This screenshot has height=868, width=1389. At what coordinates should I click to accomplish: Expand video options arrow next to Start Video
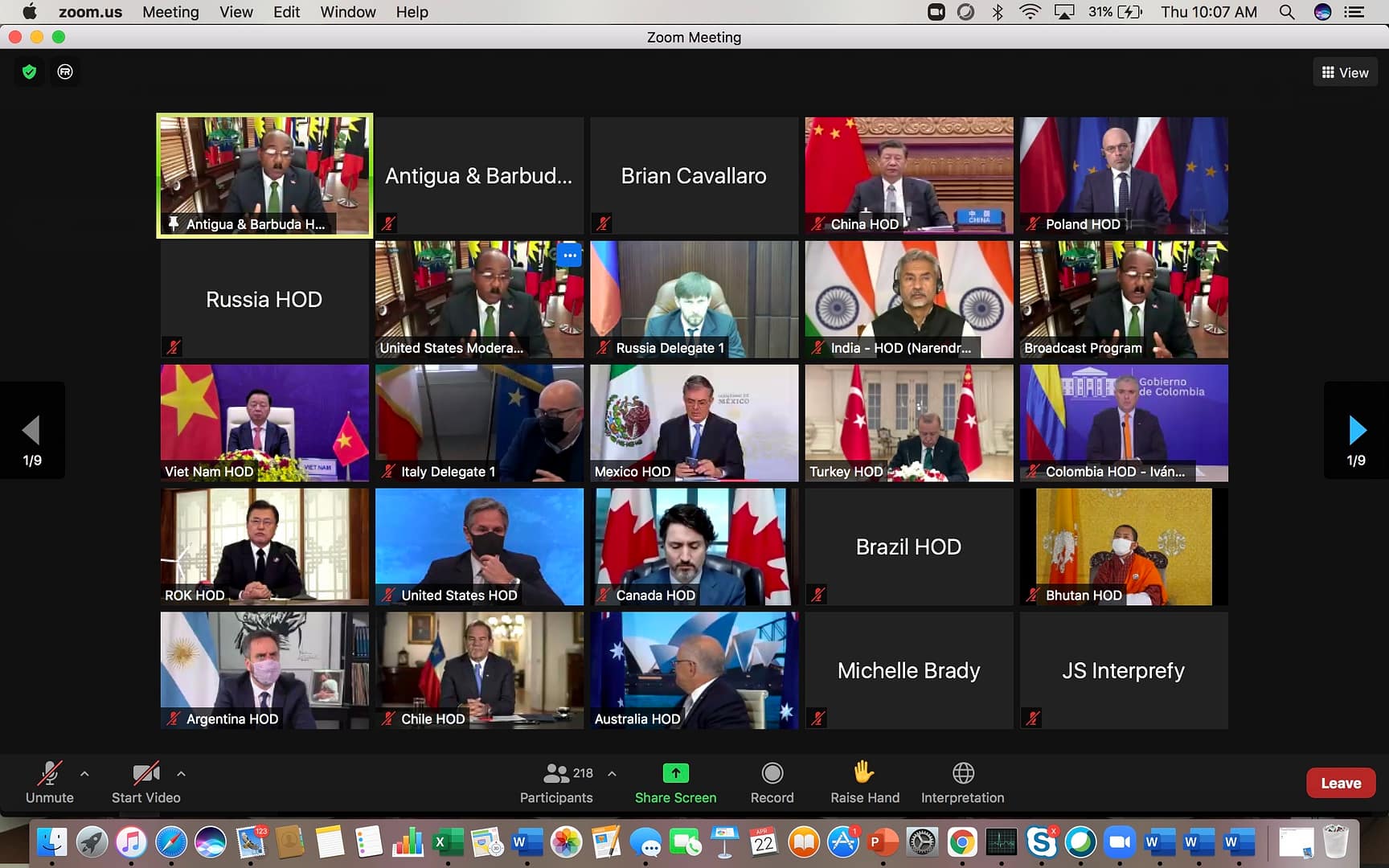point(181,774)
